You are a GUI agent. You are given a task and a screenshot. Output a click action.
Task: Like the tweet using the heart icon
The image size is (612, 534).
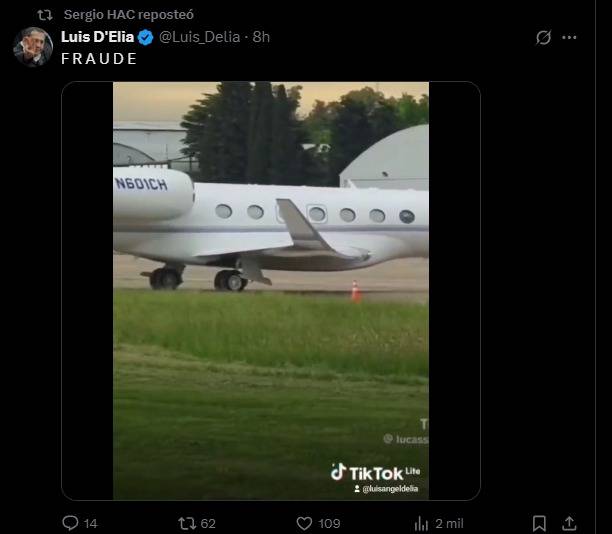(x=305, y=523)
